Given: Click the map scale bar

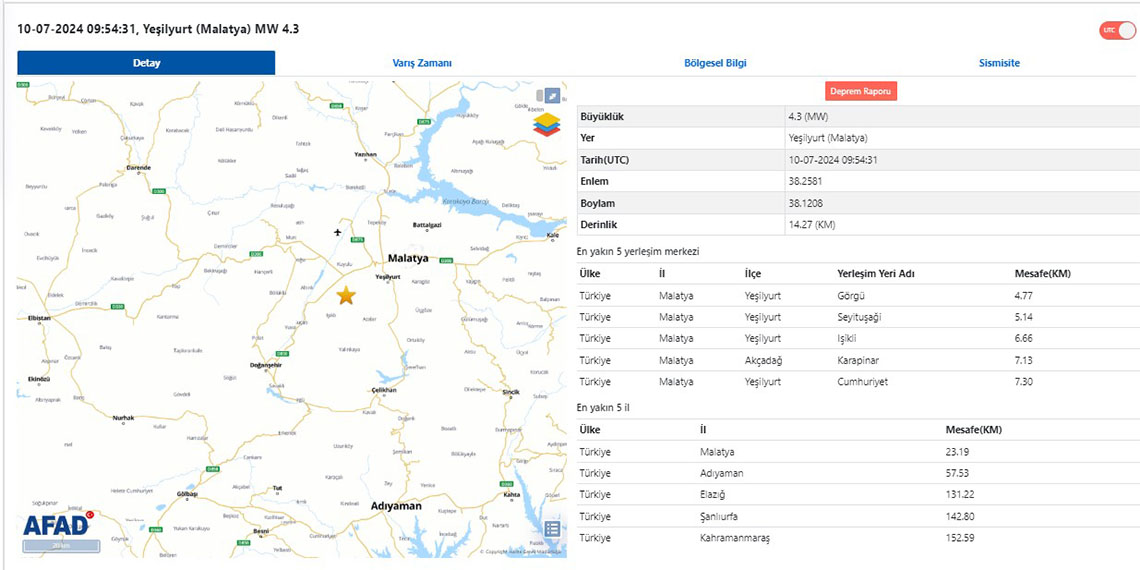Looking at the screenshot, I should pyautogui.click(x=61, y=546).
